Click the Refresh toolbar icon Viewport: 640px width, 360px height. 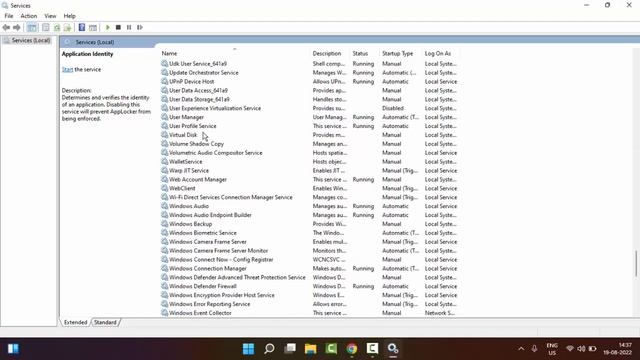pyautogui.click(x=57, y=27)
